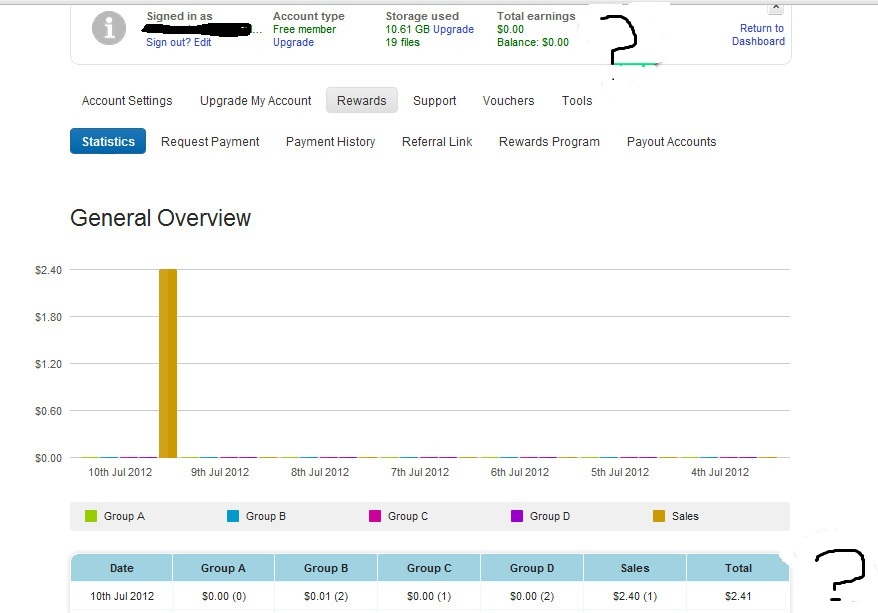The image size is (878, 613).
Task: Click Upgrade link next to 10.61 GB
Action: (x=453, y=29)
